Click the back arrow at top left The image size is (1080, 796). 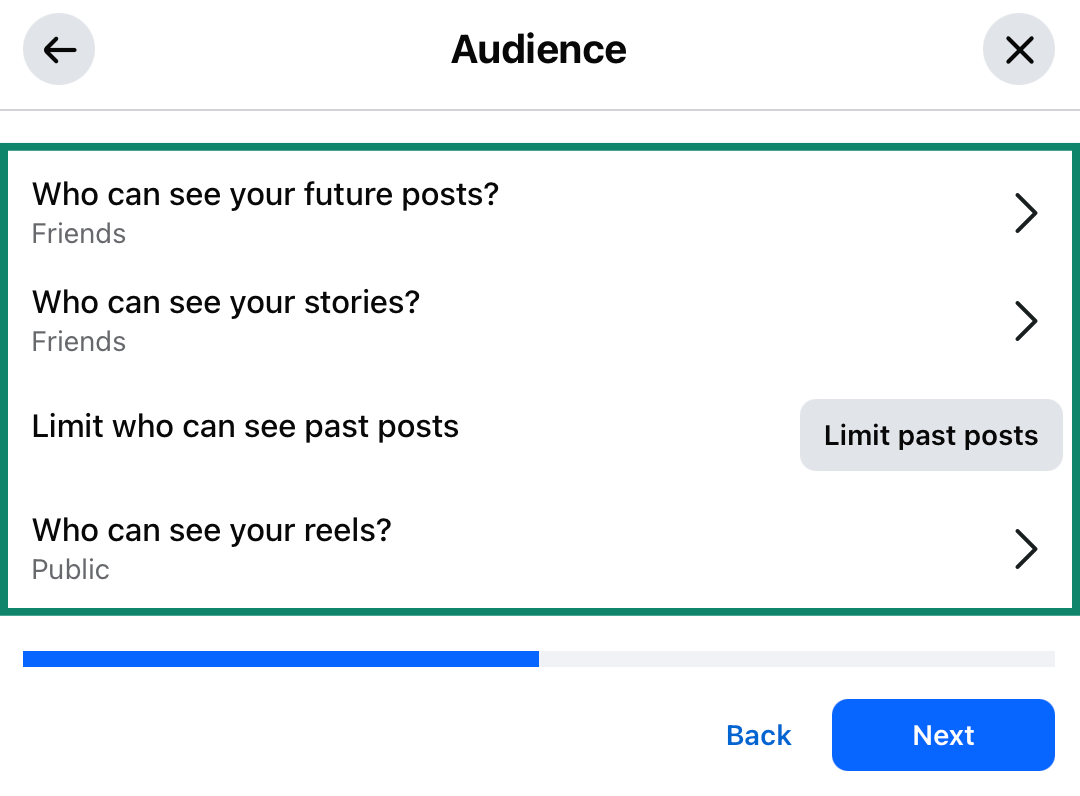pos(58,49)
